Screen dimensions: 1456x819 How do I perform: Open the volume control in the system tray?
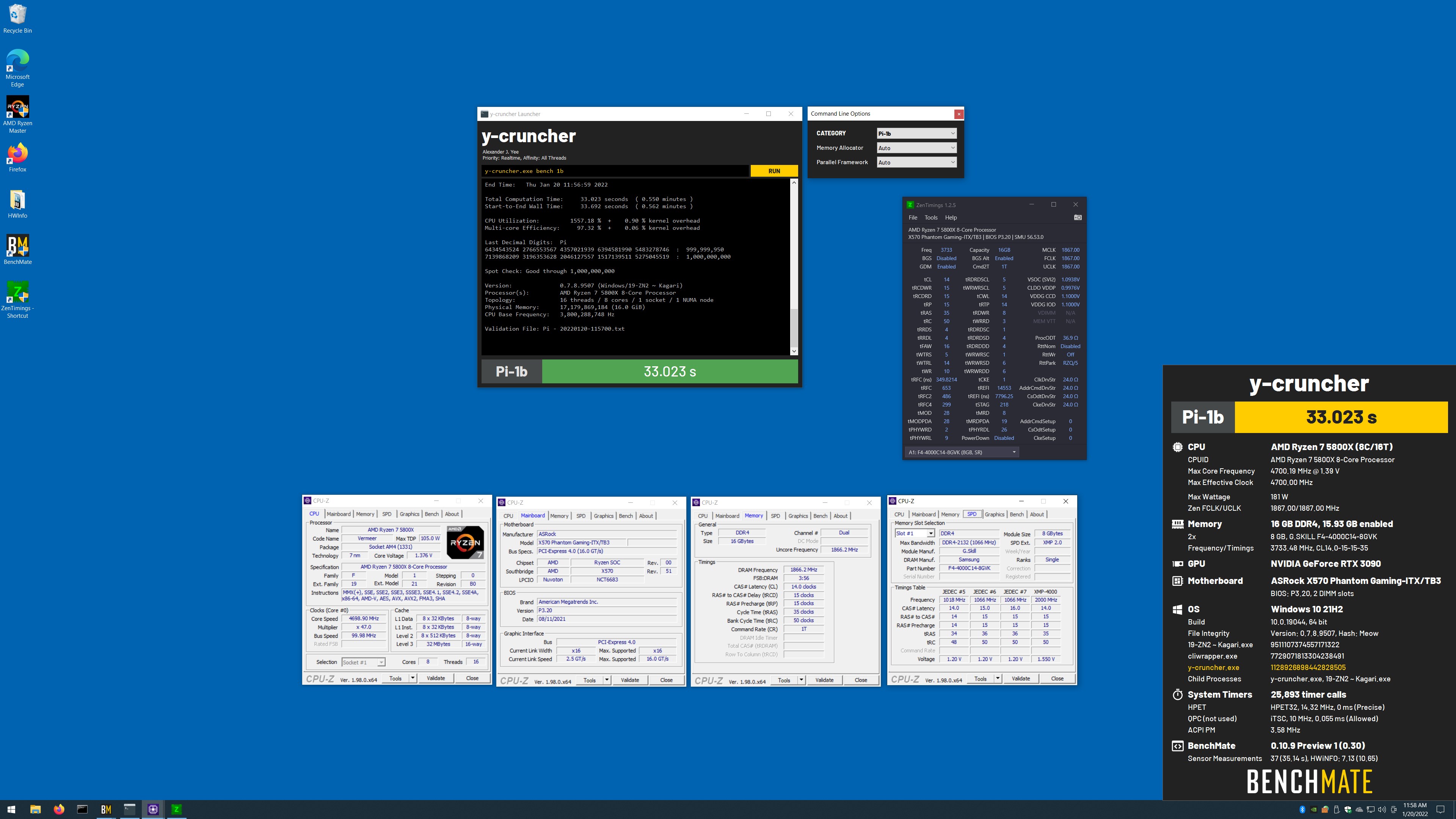(1382, 810)
